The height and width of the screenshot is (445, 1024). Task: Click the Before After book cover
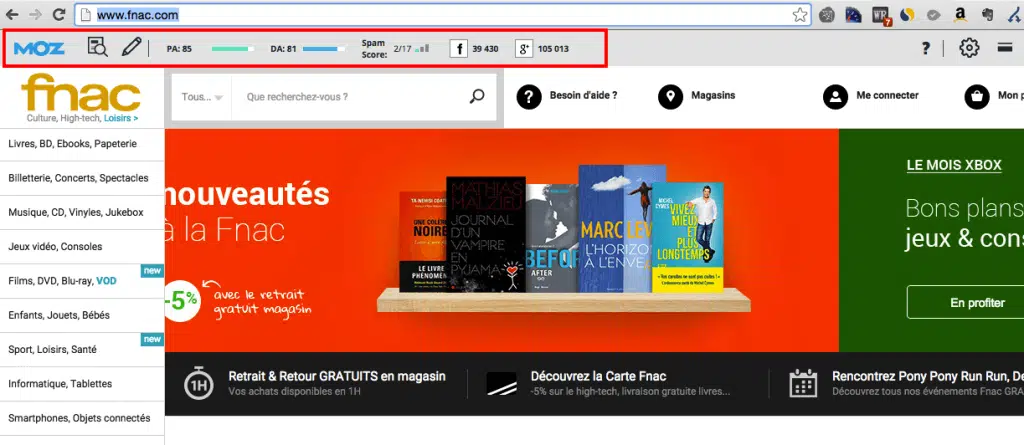click(x=552, y=238)
